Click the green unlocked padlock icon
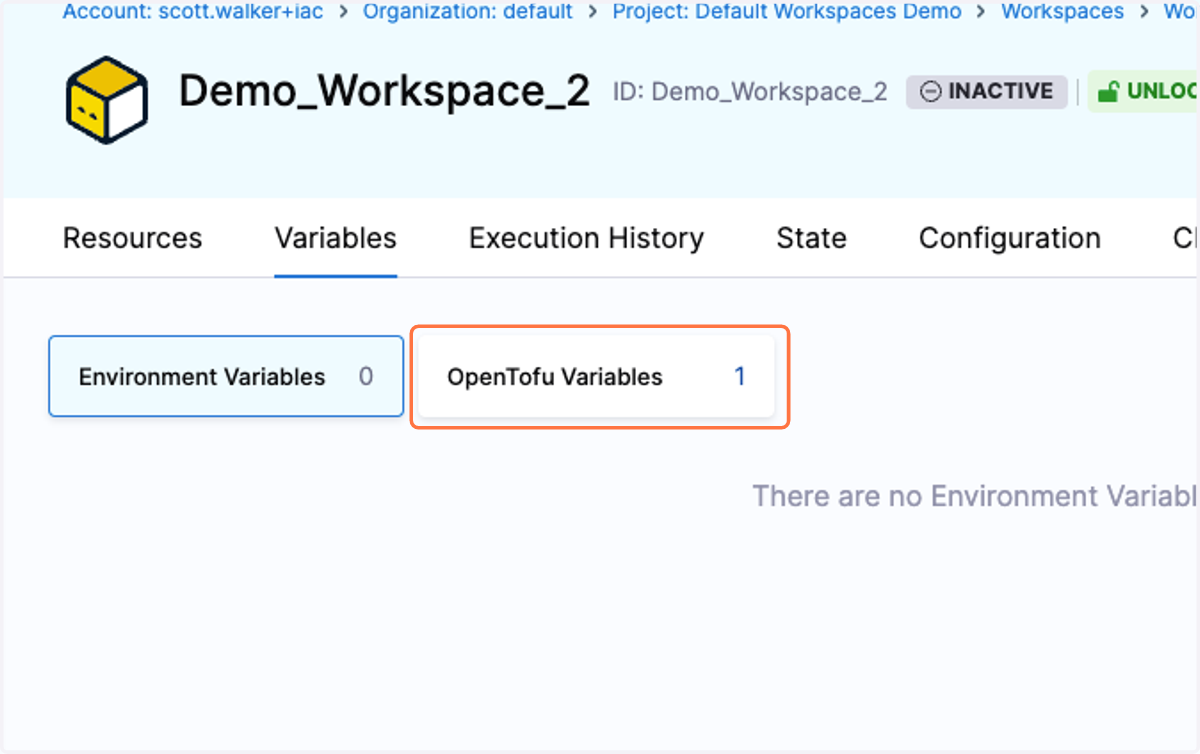Image resolution: width=1200 pixels, height=754 pixels. (x=1108, y=92)
